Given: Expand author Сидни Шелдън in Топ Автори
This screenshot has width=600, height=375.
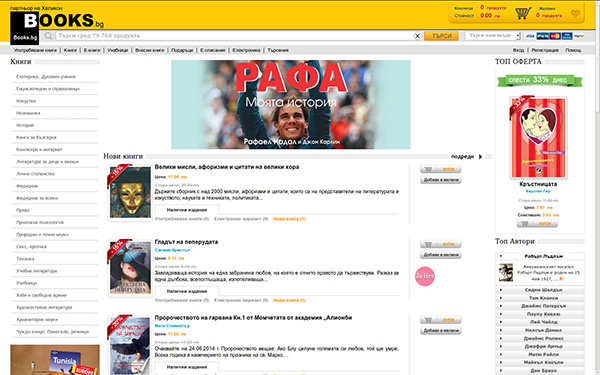Looking at the screenshot, I should click(x=540, y=290).
